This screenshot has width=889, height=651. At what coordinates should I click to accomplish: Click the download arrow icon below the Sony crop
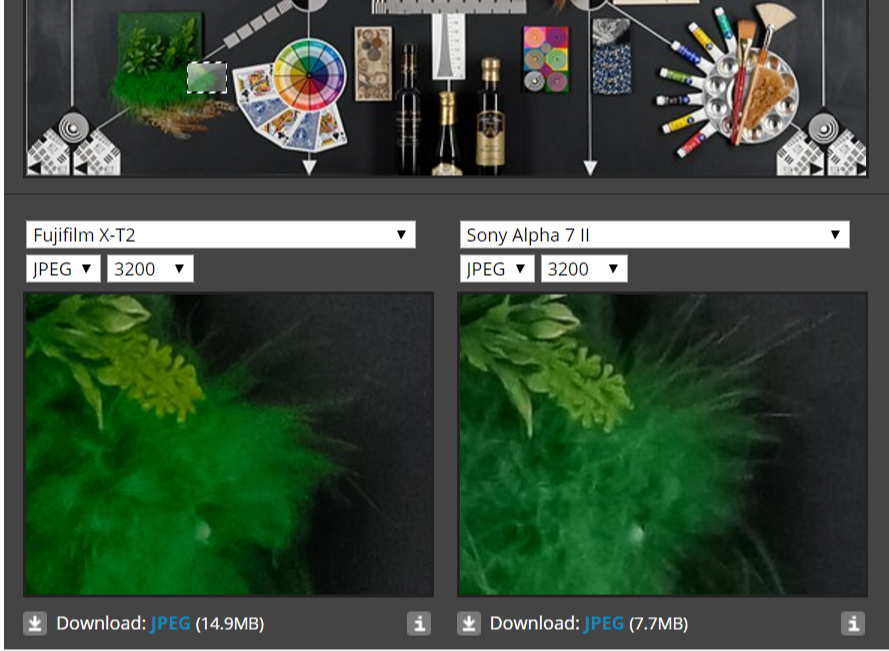(x=468, y=624)
